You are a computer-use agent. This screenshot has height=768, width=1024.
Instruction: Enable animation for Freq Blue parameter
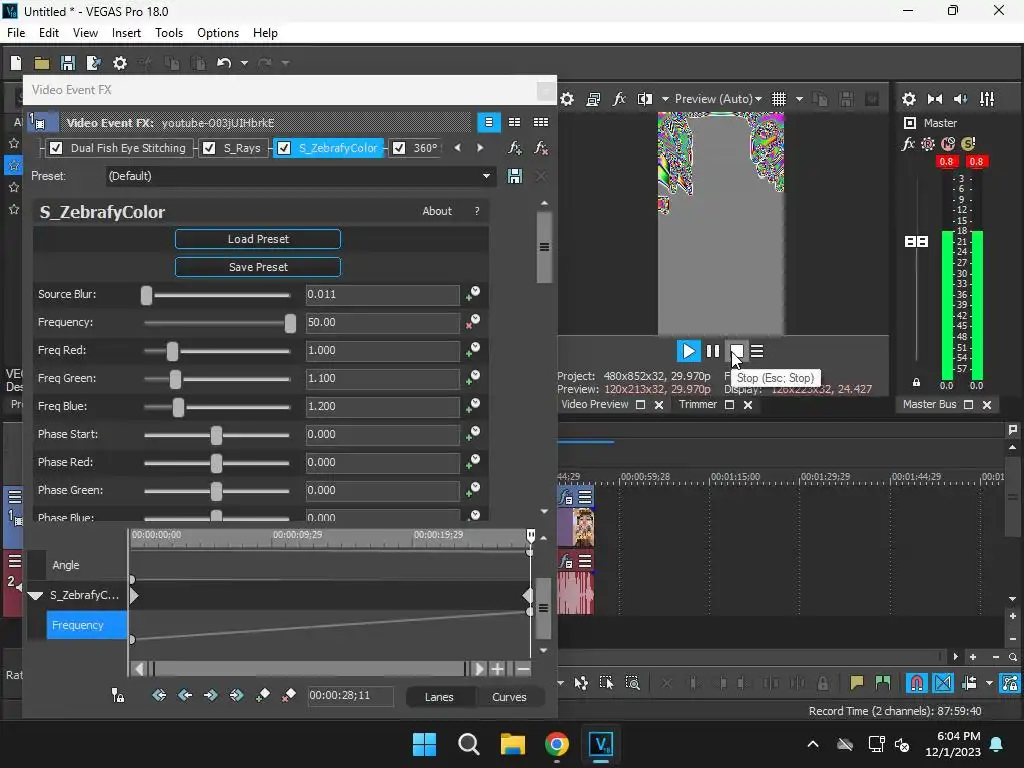(x=473, y=406)
